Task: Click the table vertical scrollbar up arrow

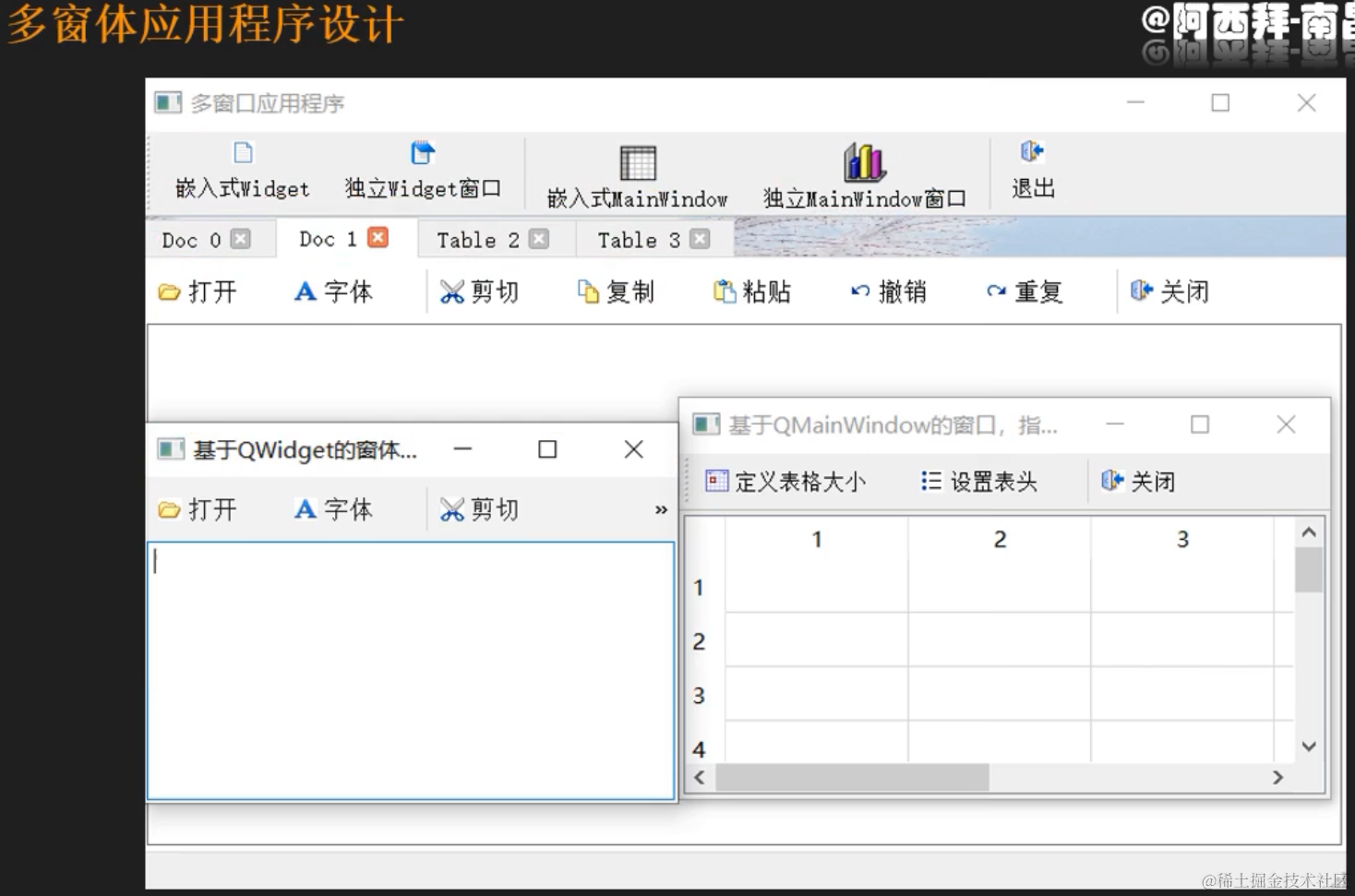Action: [x=1309, y=532]
